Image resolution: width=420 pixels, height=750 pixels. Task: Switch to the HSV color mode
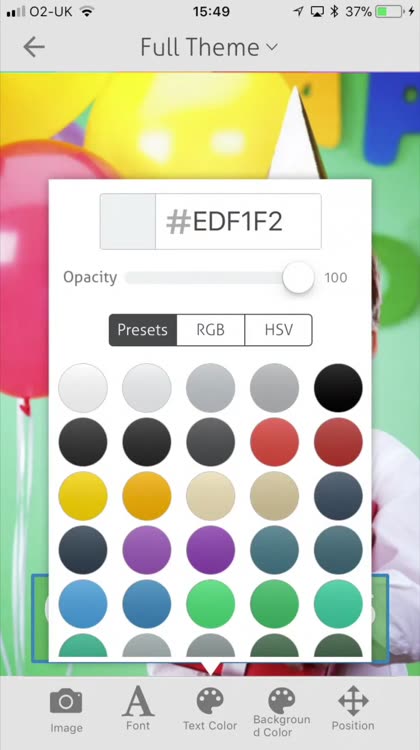(278, 330)
